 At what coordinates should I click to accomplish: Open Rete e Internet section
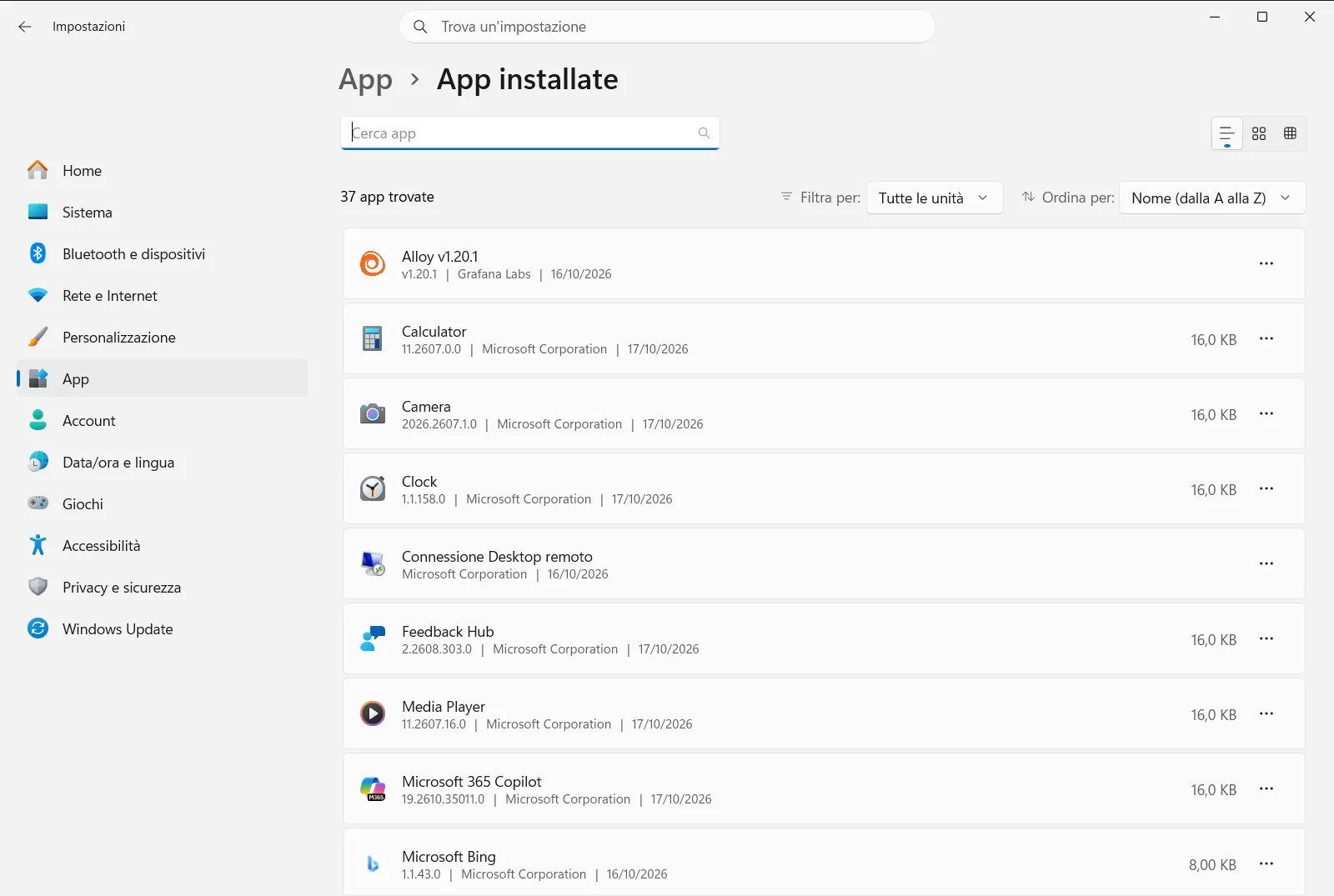click(x=163, y=295)
